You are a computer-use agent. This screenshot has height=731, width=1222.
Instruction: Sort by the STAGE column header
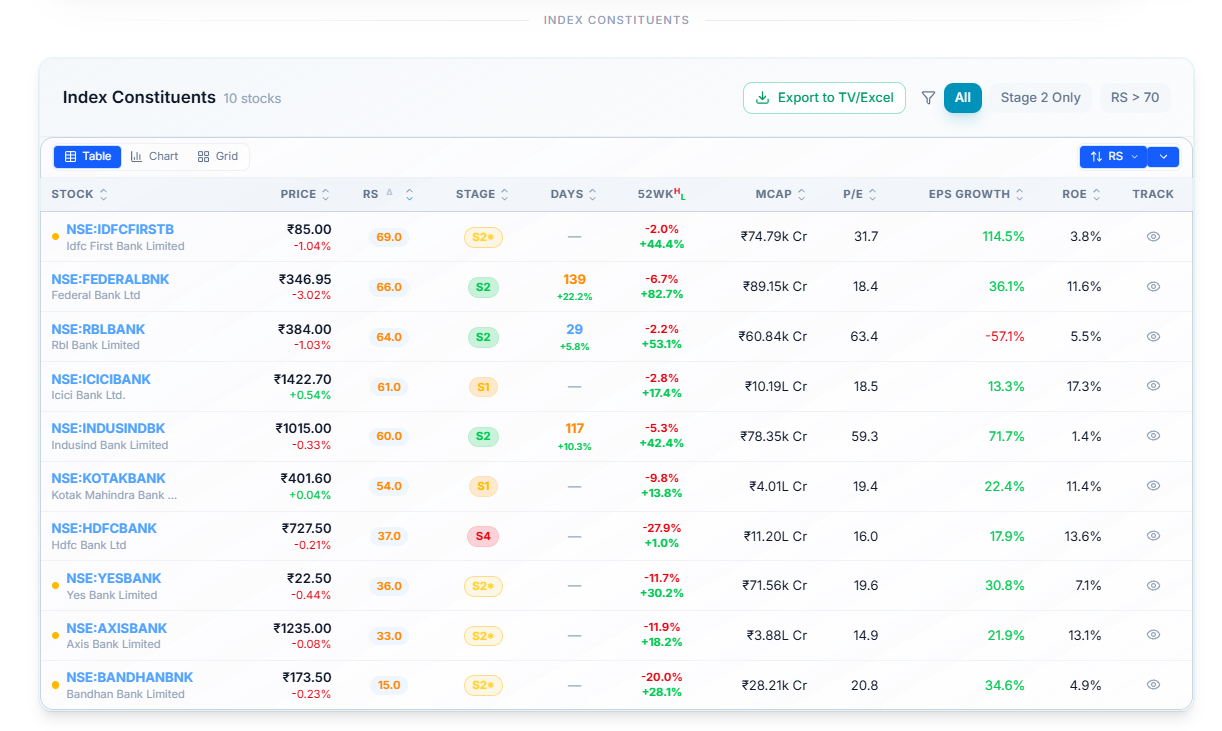coord(482,194)
